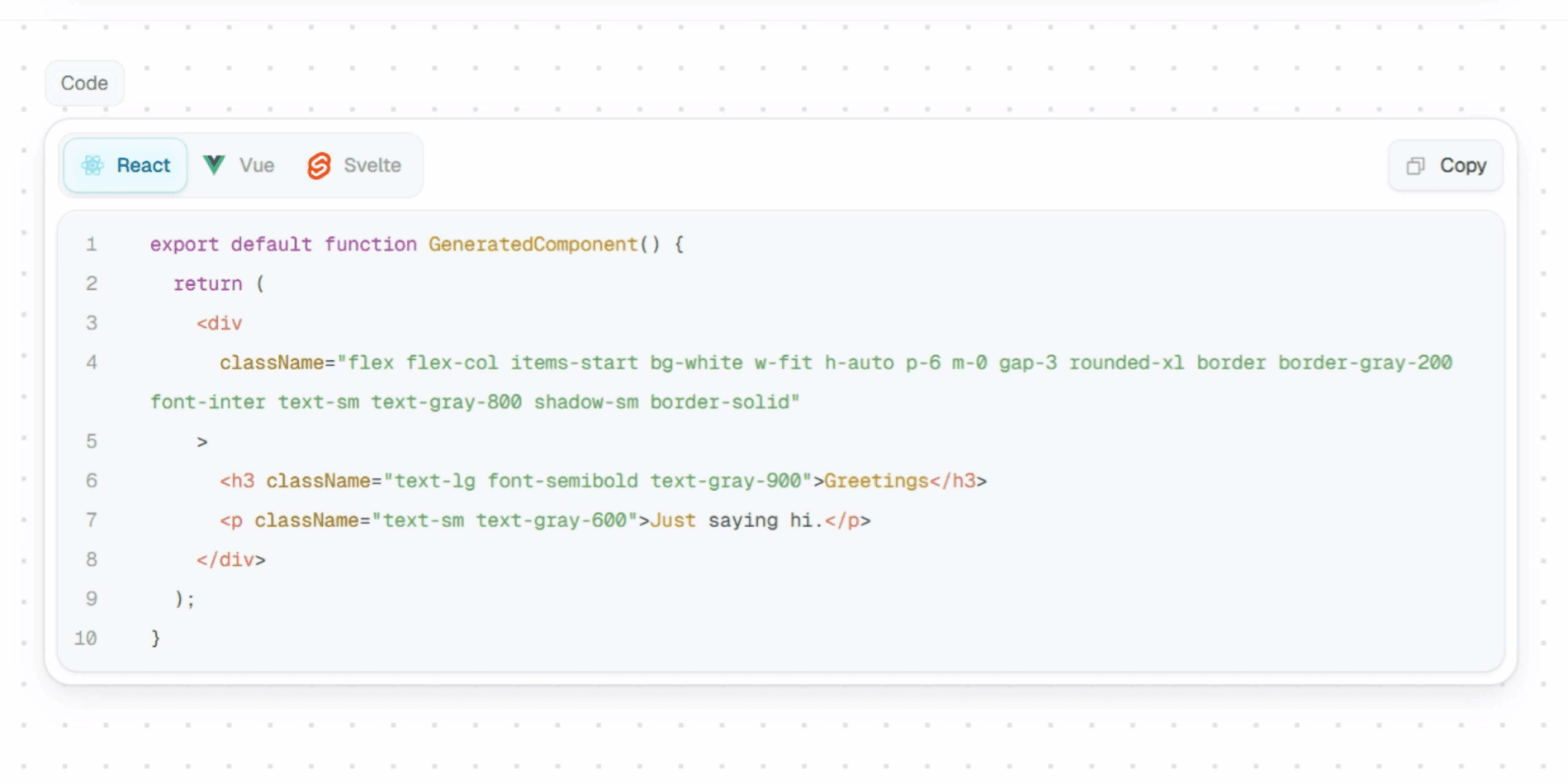
Task: Click the return keyword on line 2
Action: [x=208, y=284]
